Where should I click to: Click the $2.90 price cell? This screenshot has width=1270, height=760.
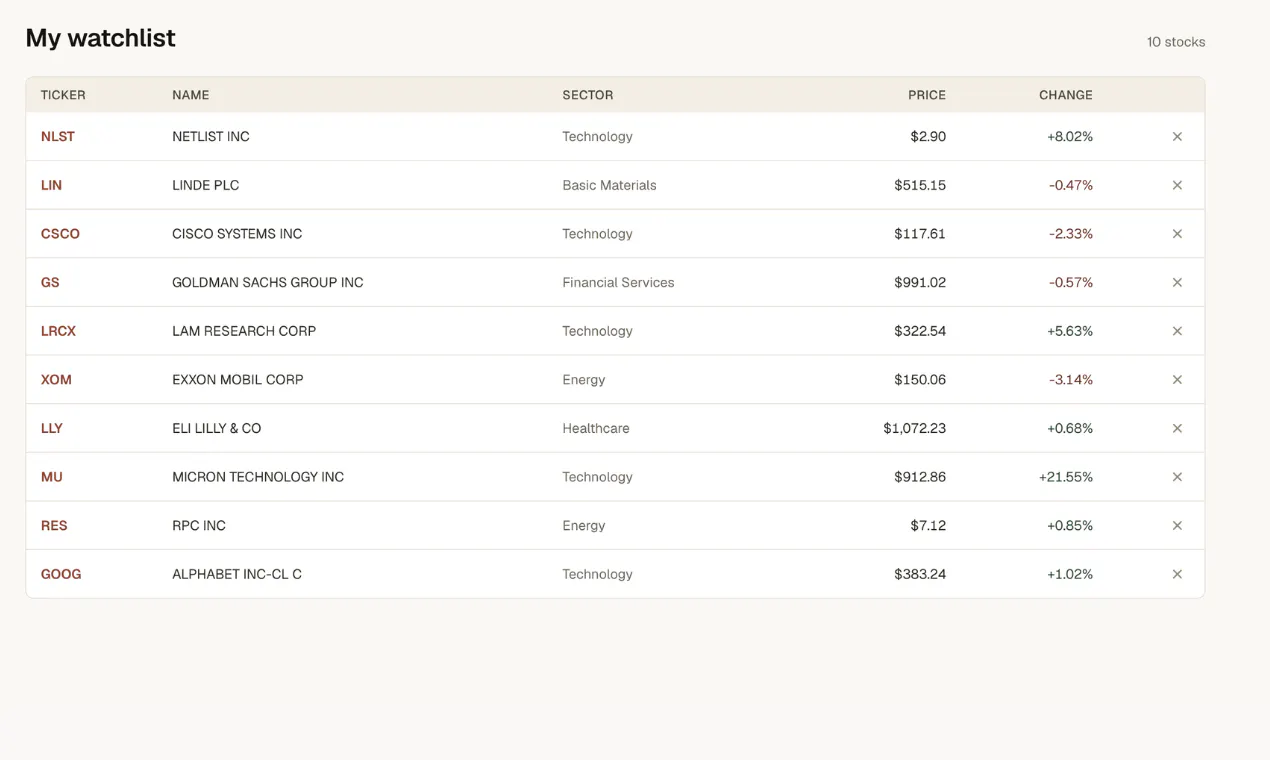(x=928, y=136)
